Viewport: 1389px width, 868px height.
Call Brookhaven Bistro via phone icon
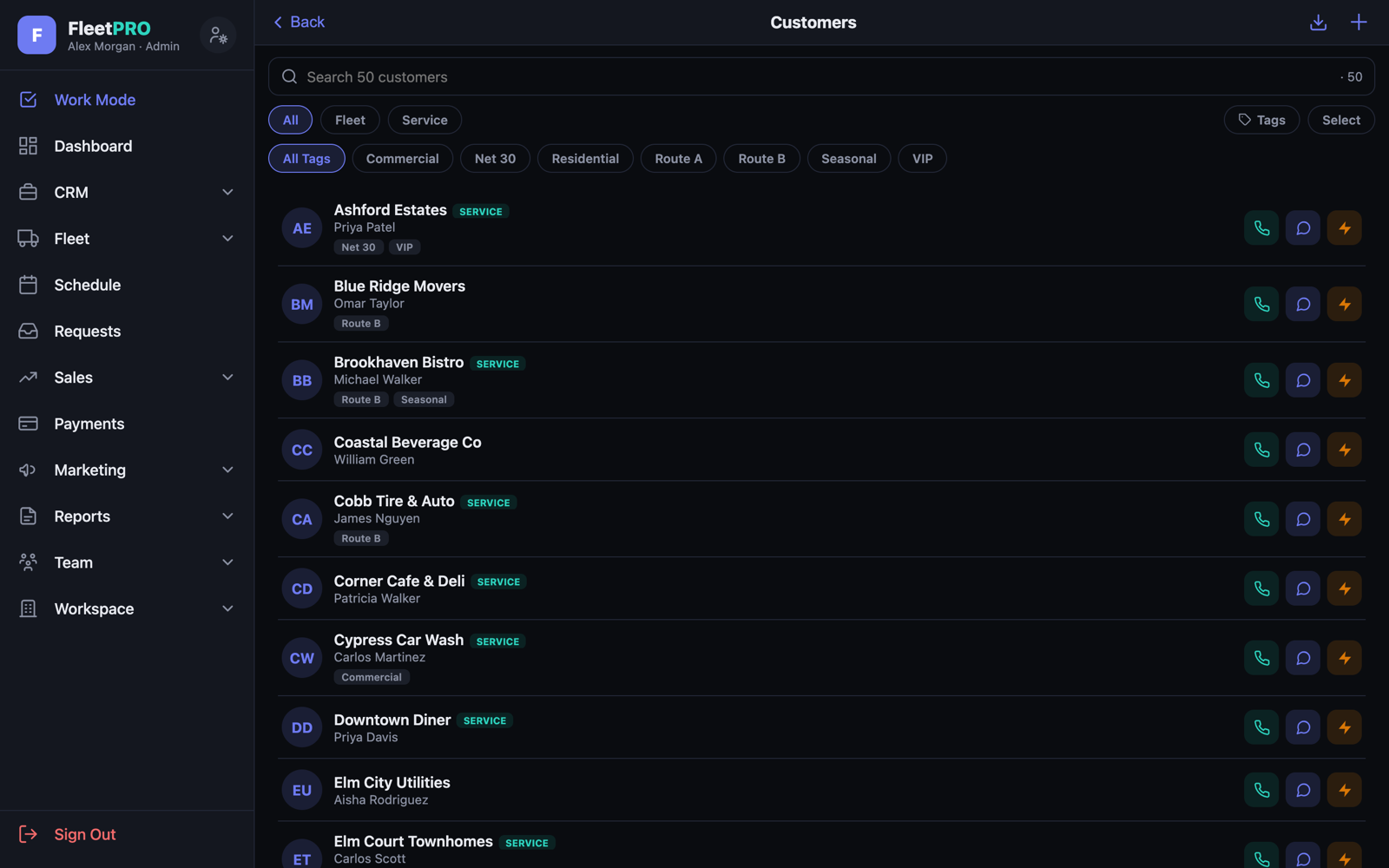(x=1261, y=380)
